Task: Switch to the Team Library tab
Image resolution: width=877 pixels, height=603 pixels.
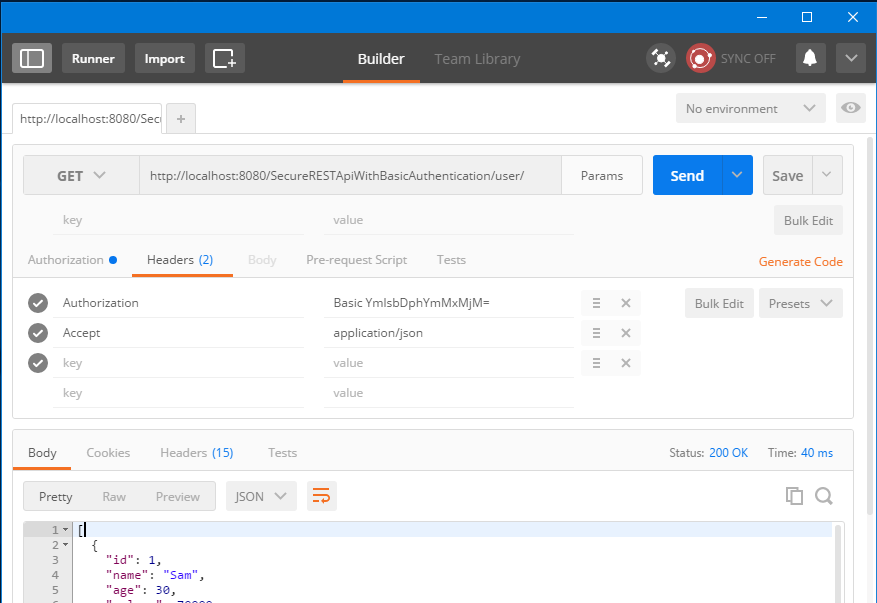Action: point(477,59)
